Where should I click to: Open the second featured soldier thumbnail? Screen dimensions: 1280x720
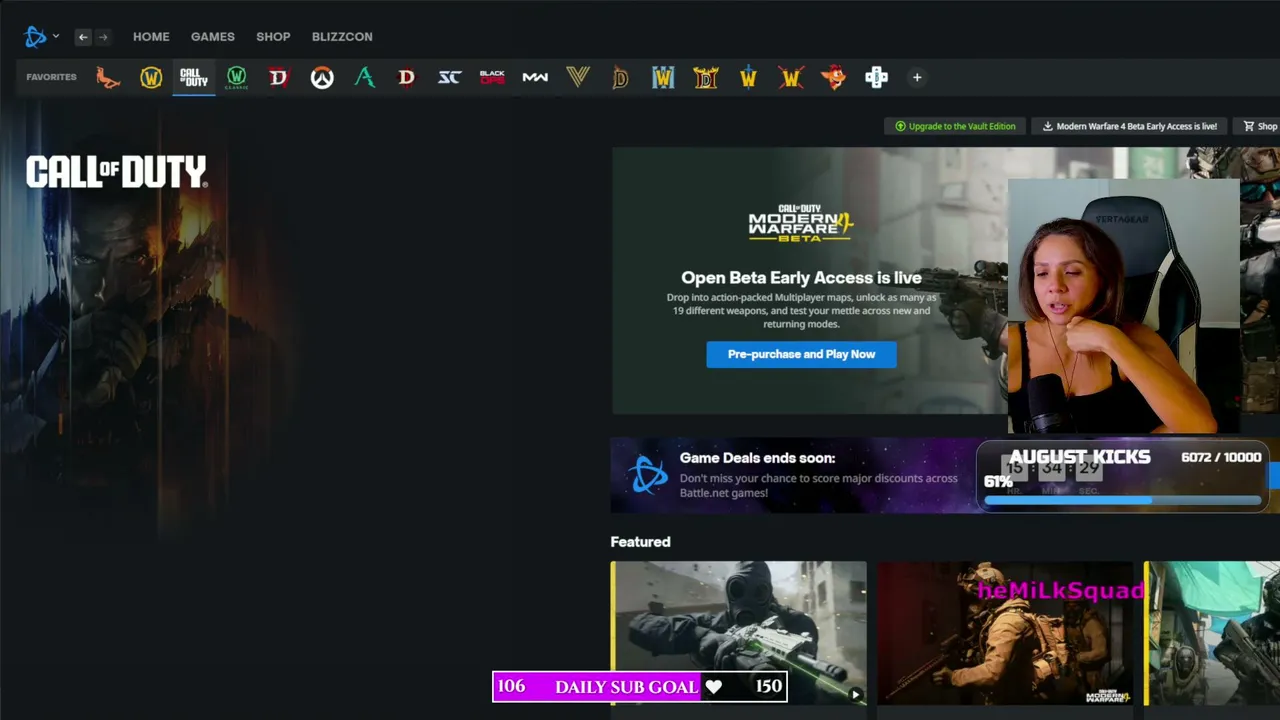coord(1005,632)
